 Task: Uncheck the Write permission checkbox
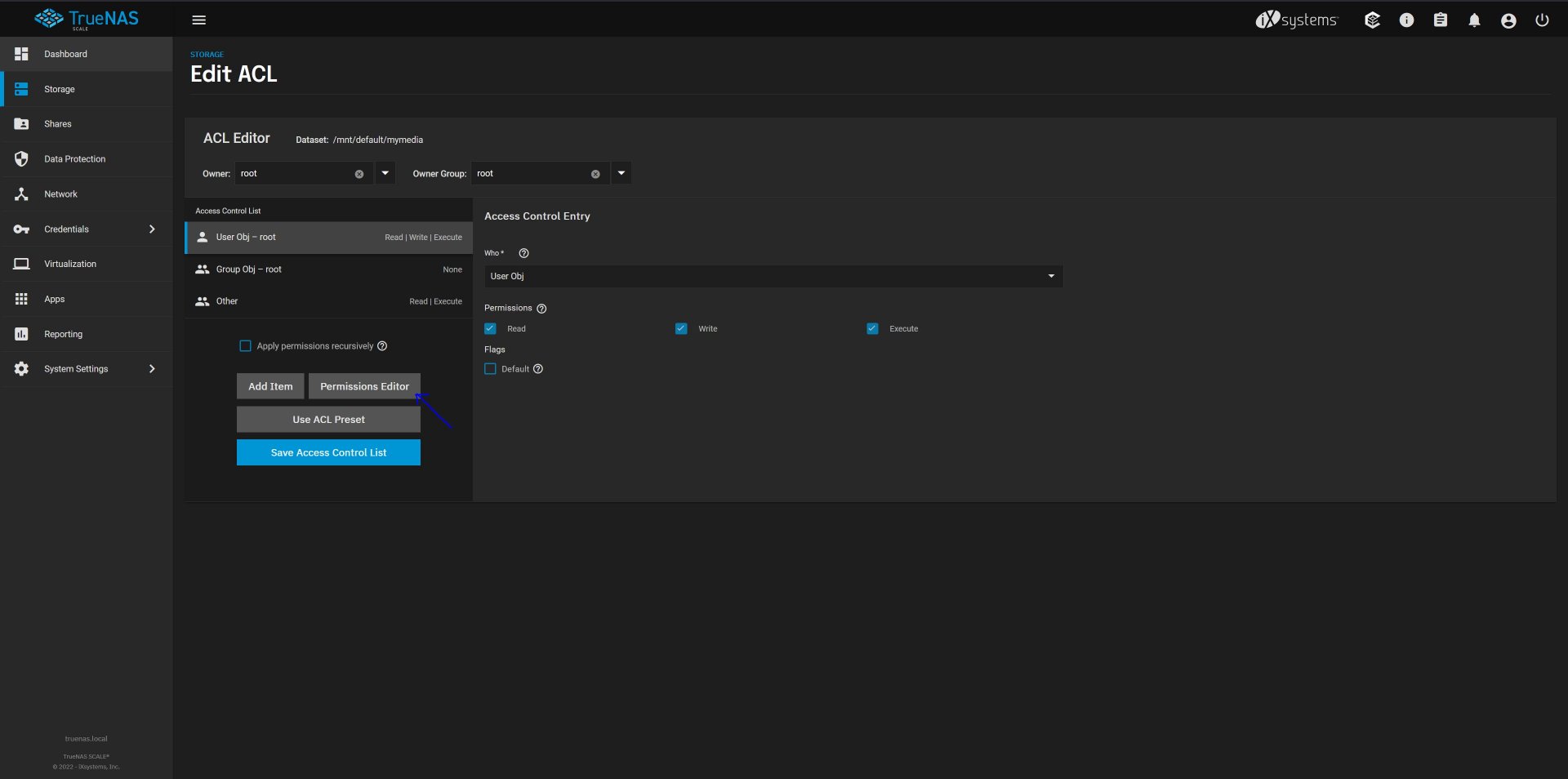click(x=681, y=328)
